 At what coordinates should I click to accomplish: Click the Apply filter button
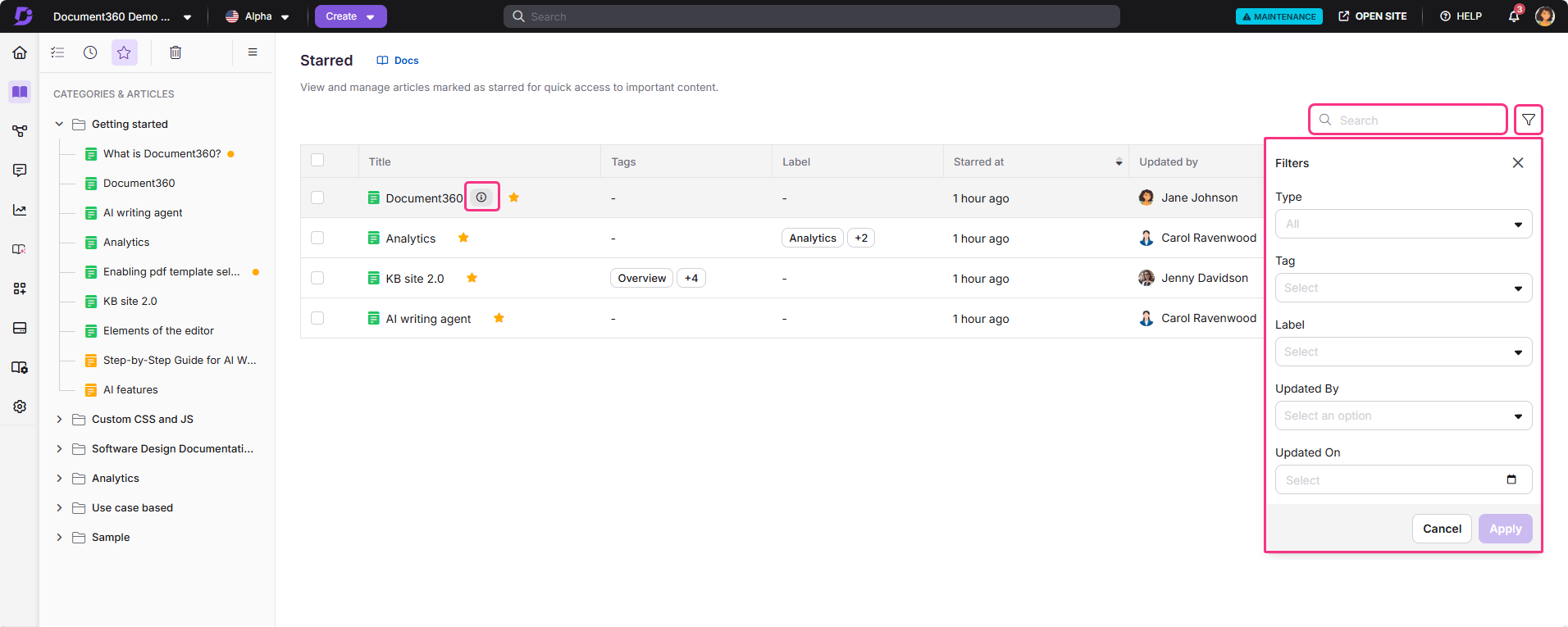coord(1505,529)
